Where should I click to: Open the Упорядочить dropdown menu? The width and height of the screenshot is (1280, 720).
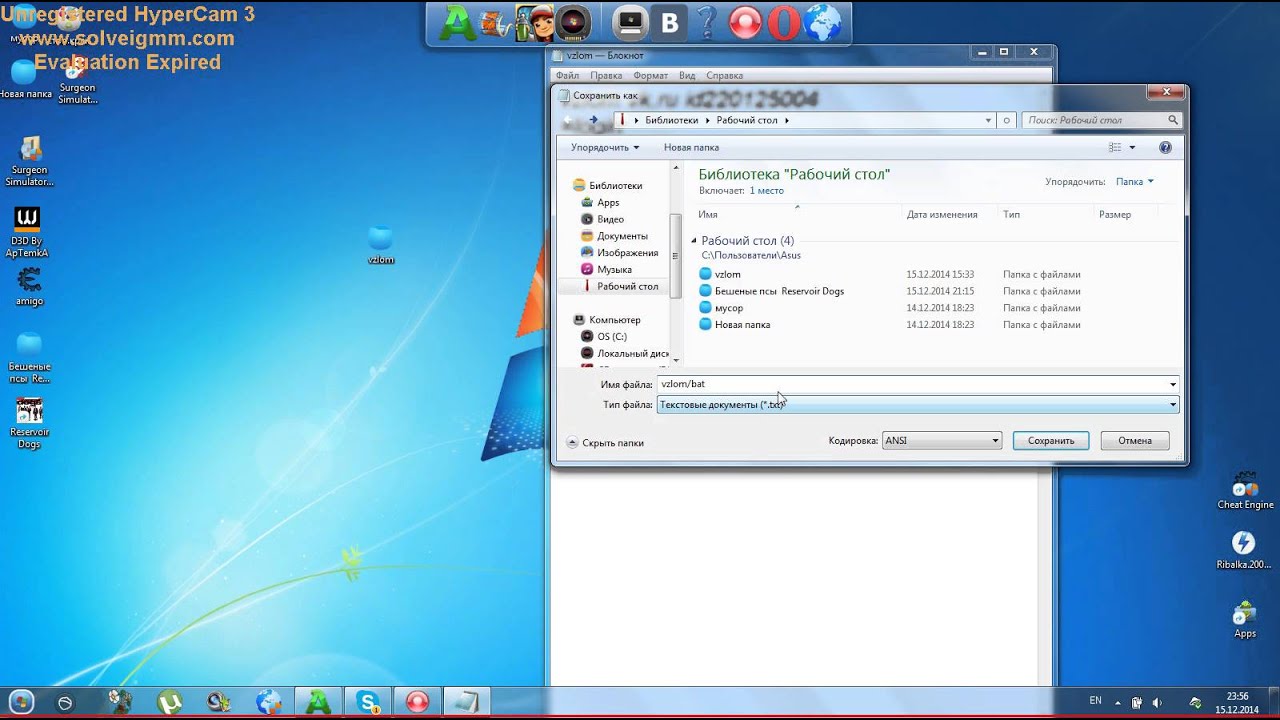coord(605,147)
